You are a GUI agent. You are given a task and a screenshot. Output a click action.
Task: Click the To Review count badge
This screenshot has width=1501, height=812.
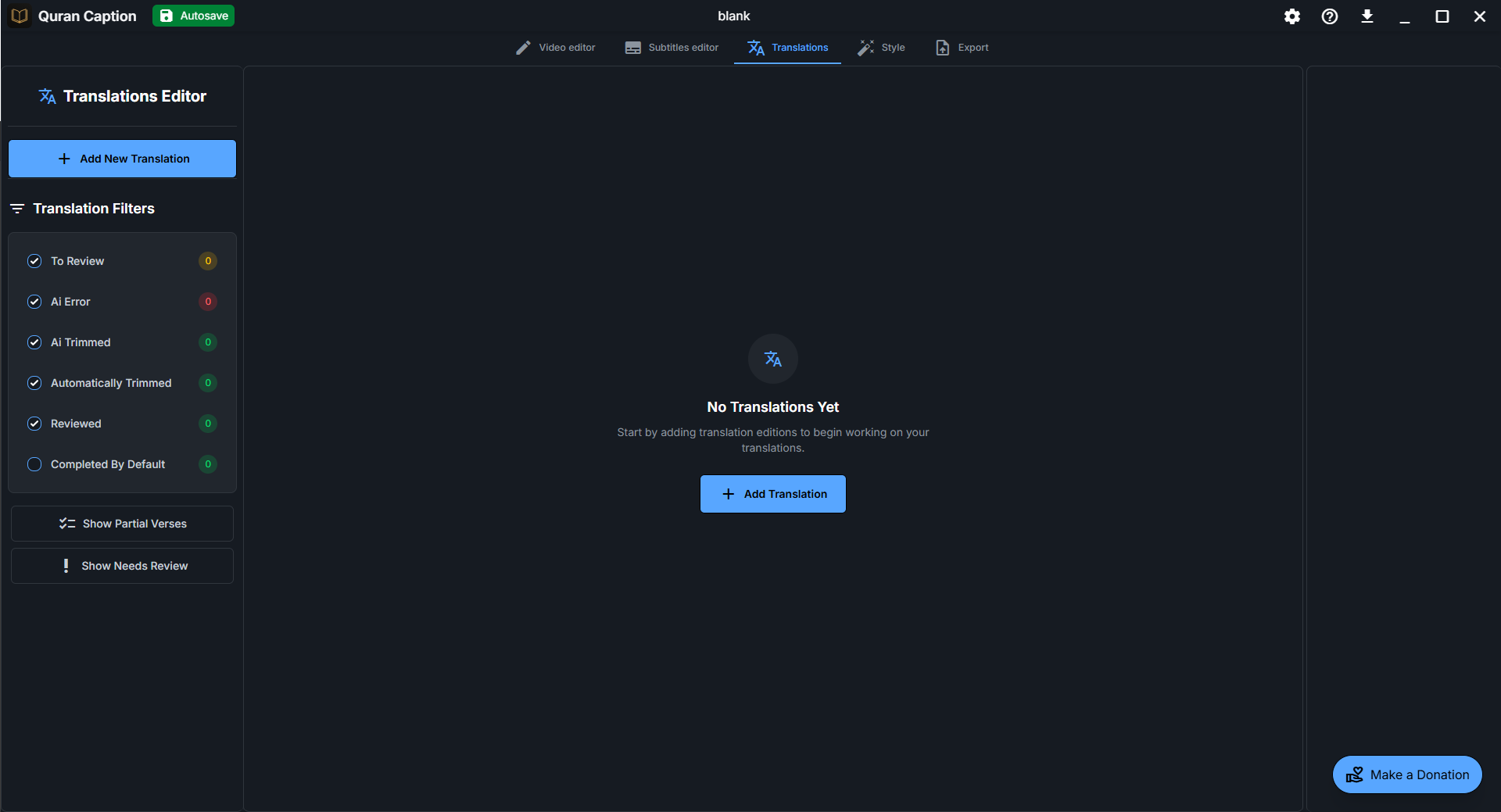point(208,261)
